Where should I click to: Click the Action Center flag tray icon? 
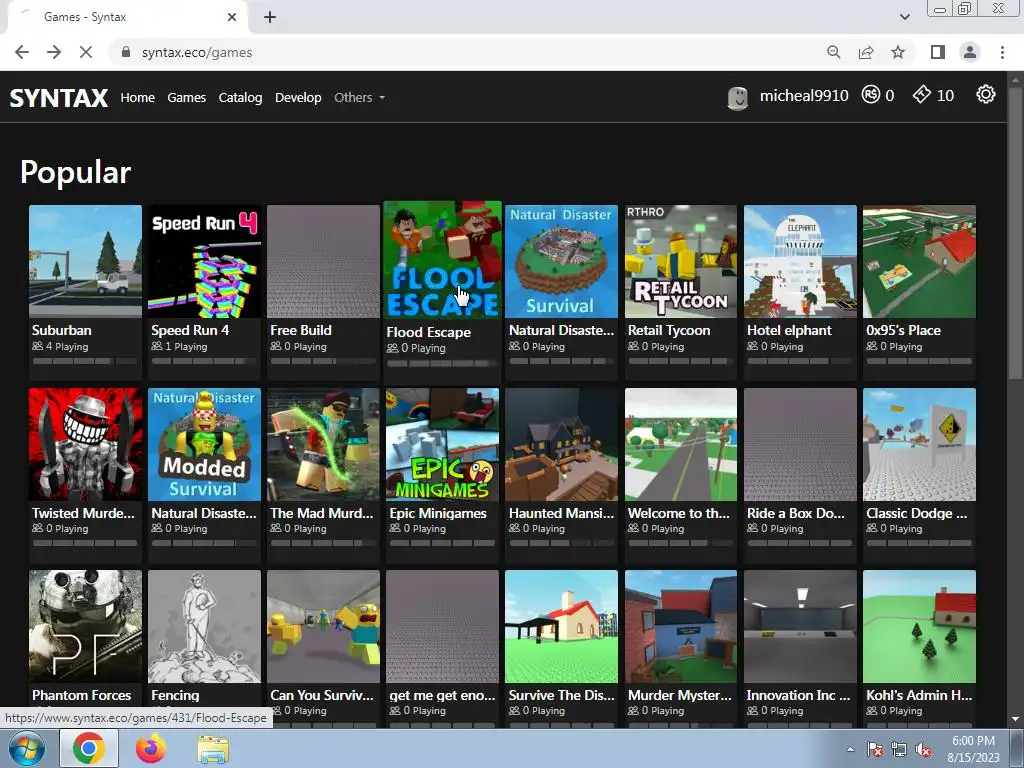875,749
